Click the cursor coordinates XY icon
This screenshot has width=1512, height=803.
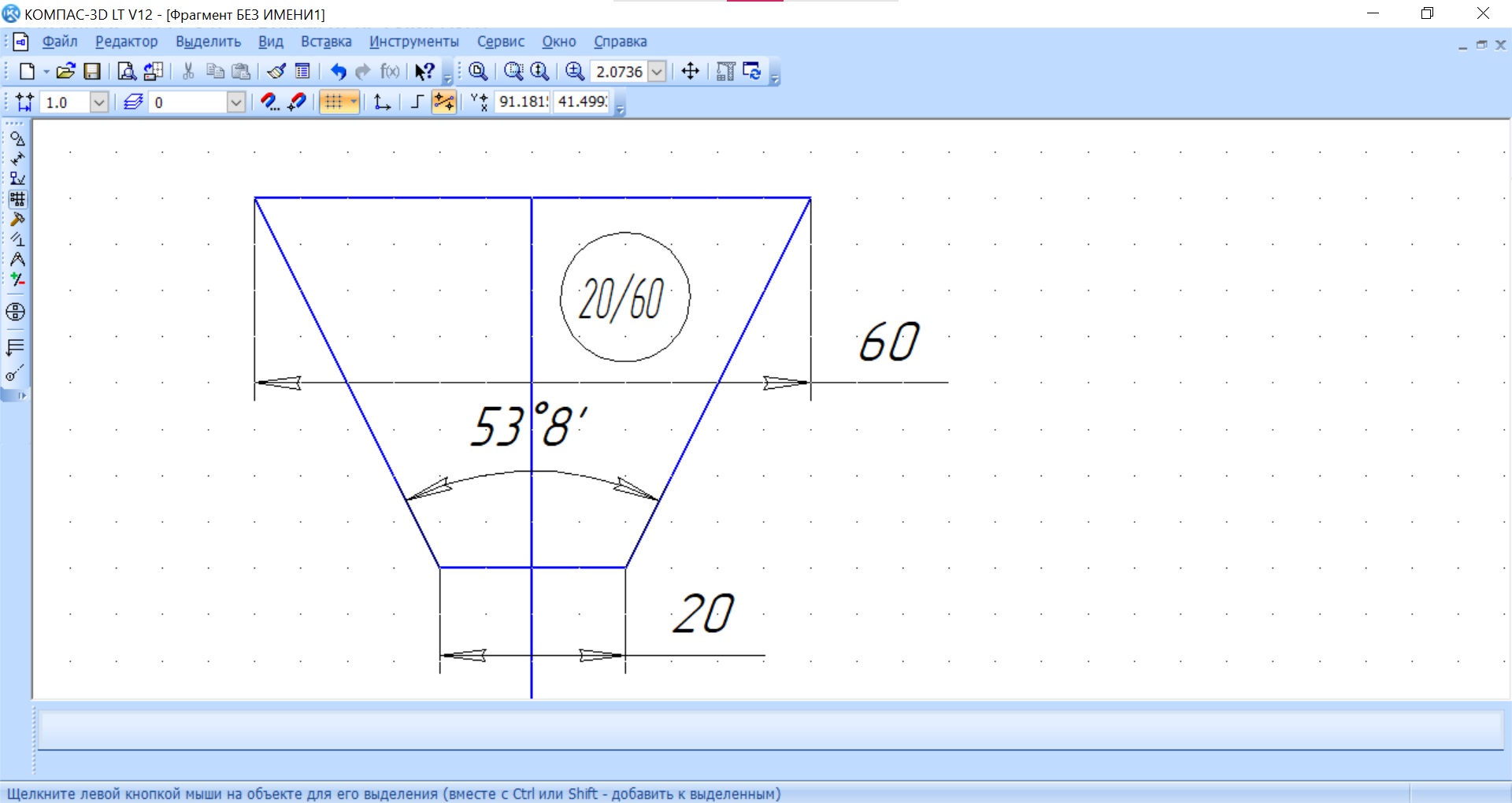click(x=479, y=102)
